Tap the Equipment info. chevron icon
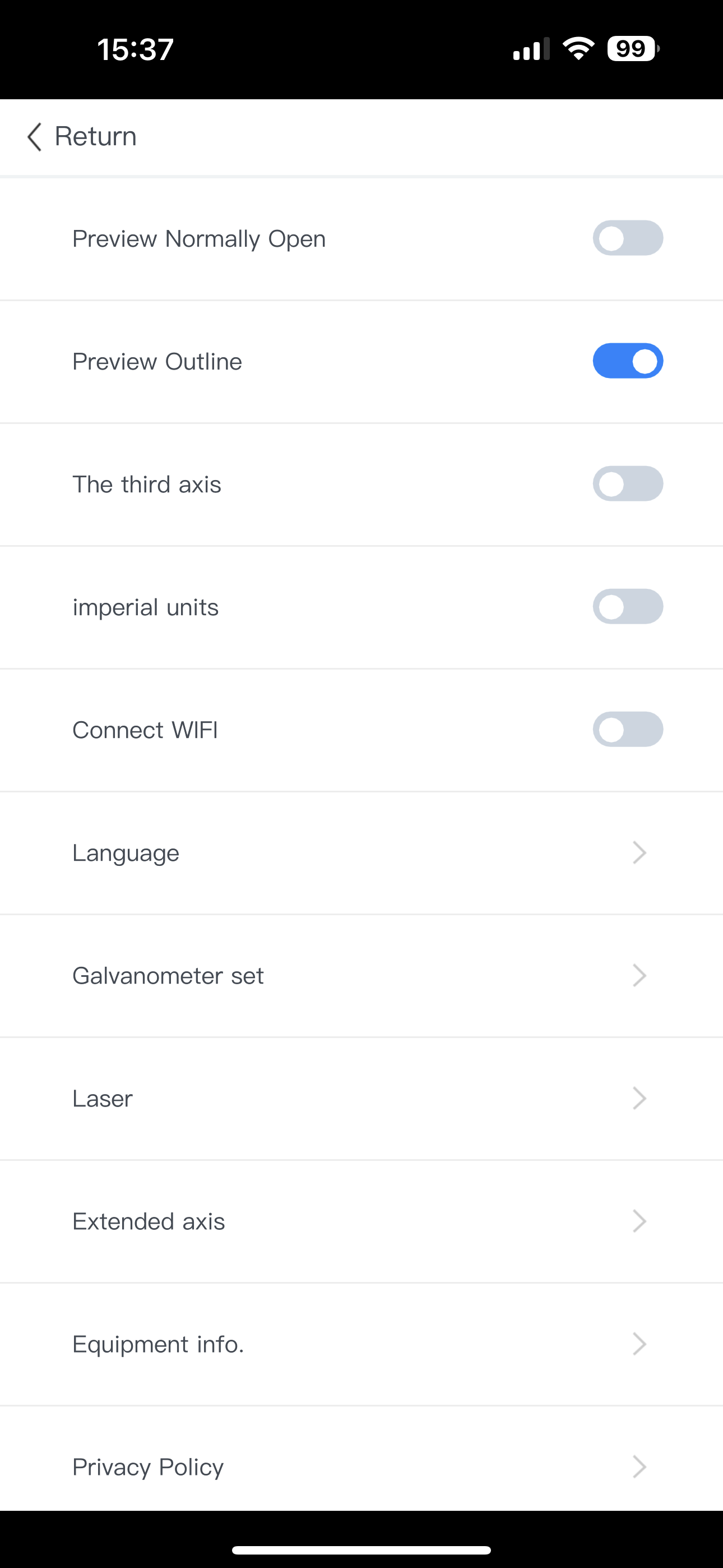Screen dimensions: 723x1568 tap(639, 1344)
